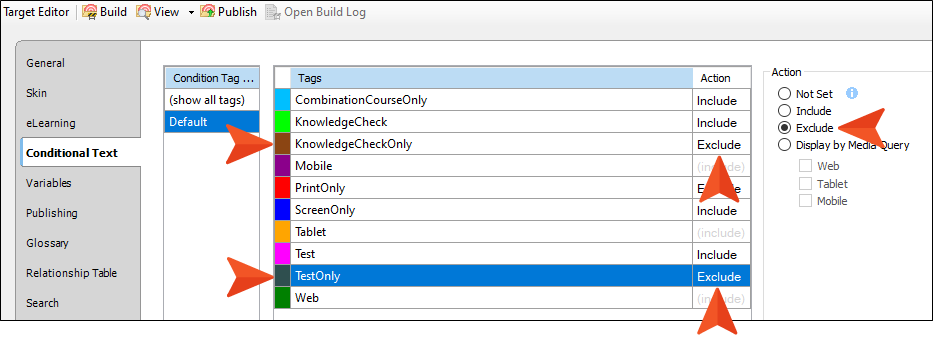Click the Publish icon in toolbar
The image size is (933, 363).
[x=208, y=12]
